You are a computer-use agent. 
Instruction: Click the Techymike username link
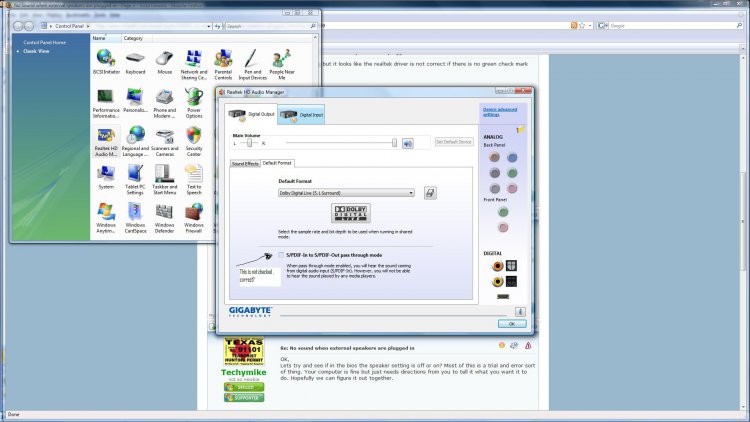[x=243, y=372]
